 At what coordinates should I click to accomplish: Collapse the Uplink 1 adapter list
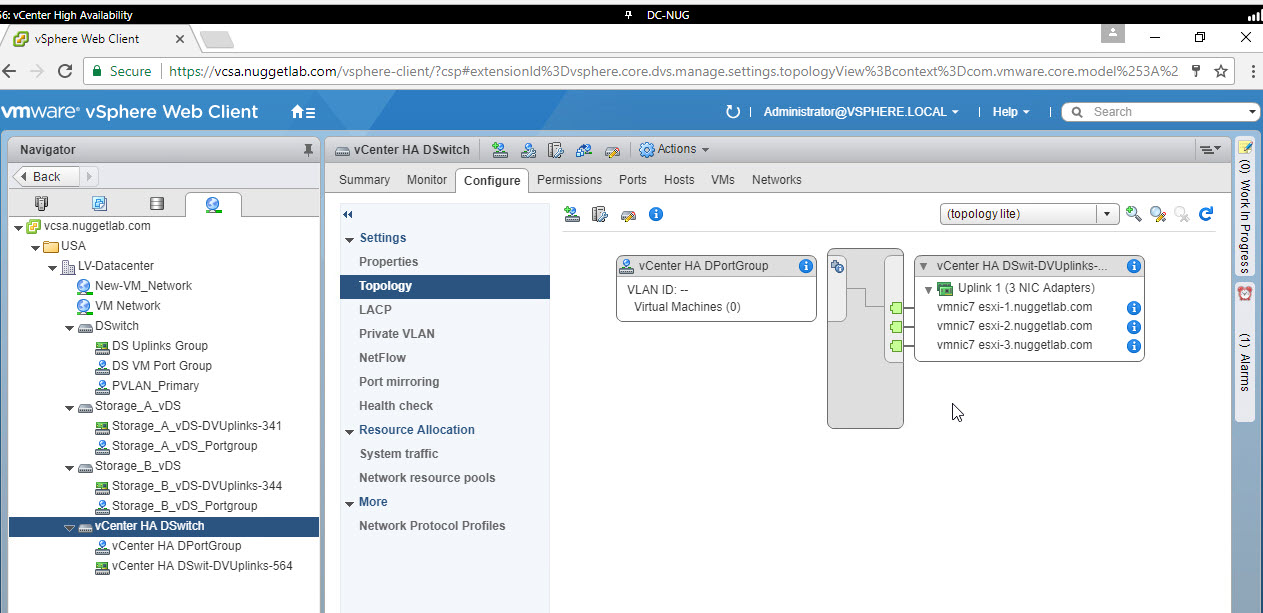(x=929, y=289)
